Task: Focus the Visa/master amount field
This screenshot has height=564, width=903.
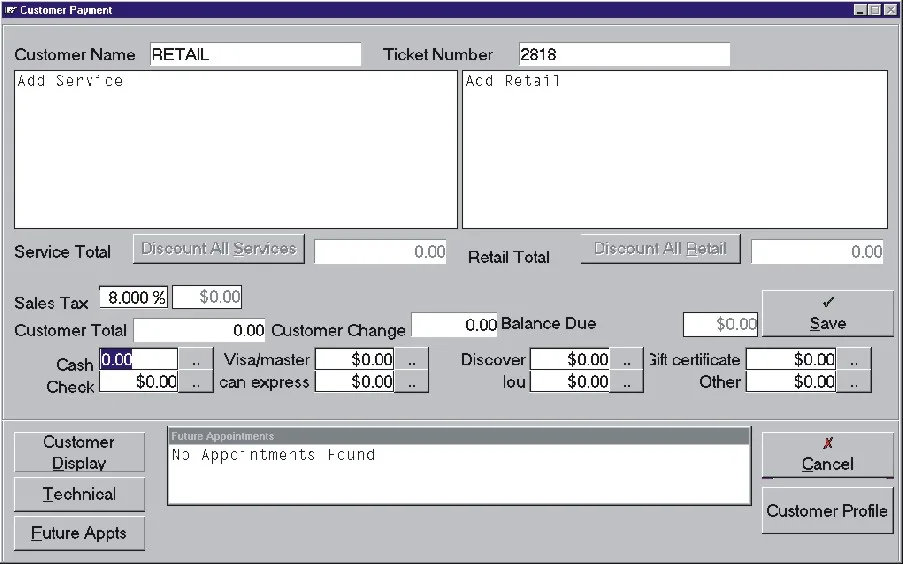Action: tap(354, 359)
